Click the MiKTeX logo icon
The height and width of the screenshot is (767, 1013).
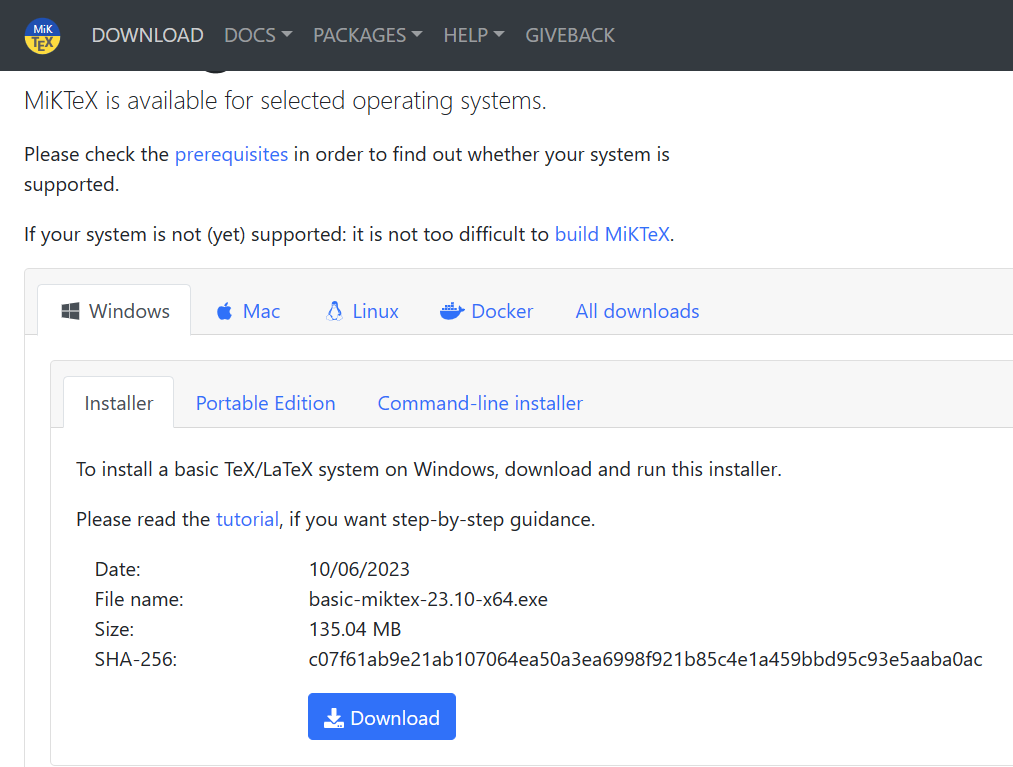(43, 36)
